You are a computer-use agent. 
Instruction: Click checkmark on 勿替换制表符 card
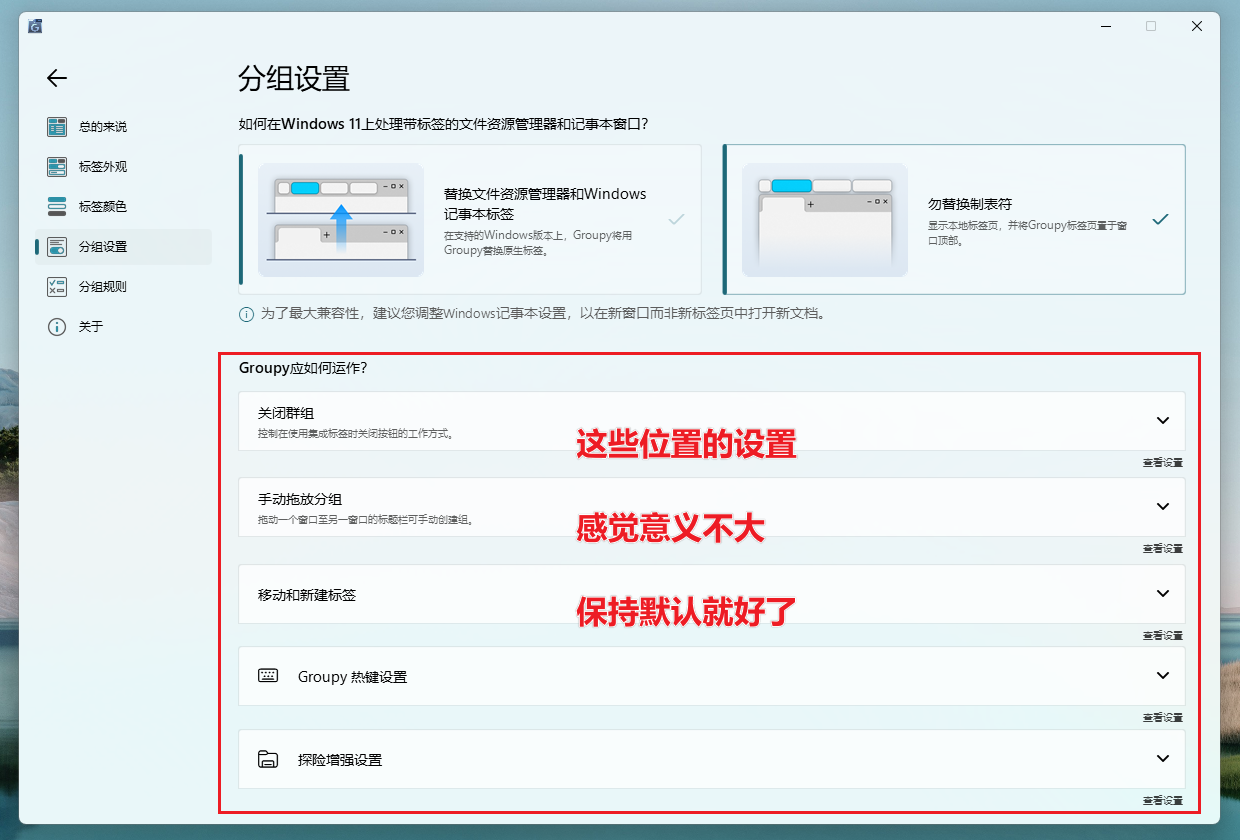pos(1160,219)
